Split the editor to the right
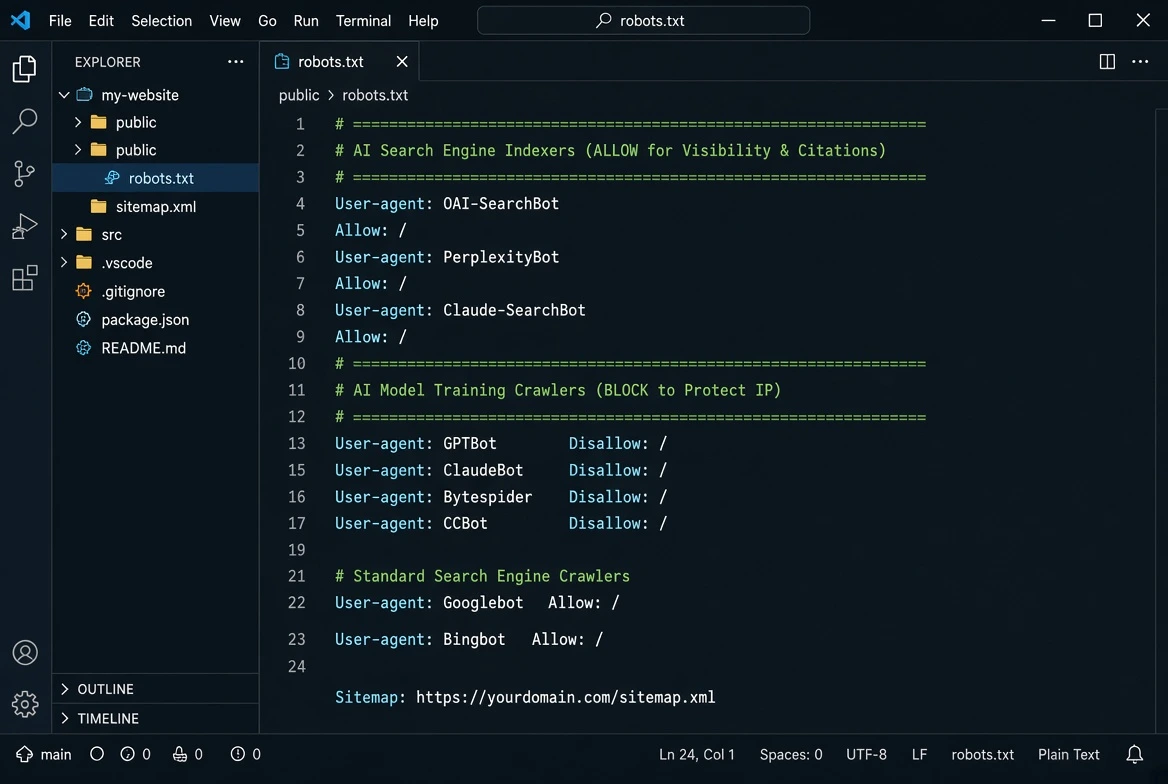Image resolution: width=1168 pixels, height=784 pixels. (x=1107, y=62)
